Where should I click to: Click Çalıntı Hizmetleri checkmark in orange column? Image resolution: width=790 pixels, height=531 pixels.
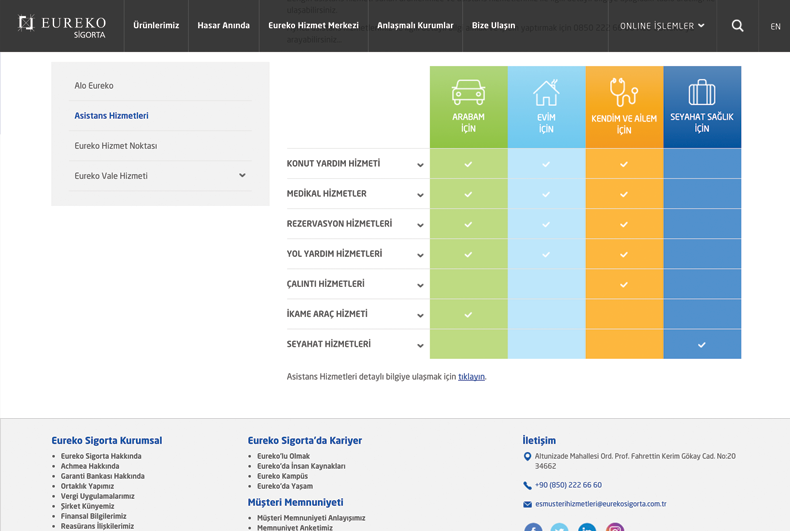(624, 284)
